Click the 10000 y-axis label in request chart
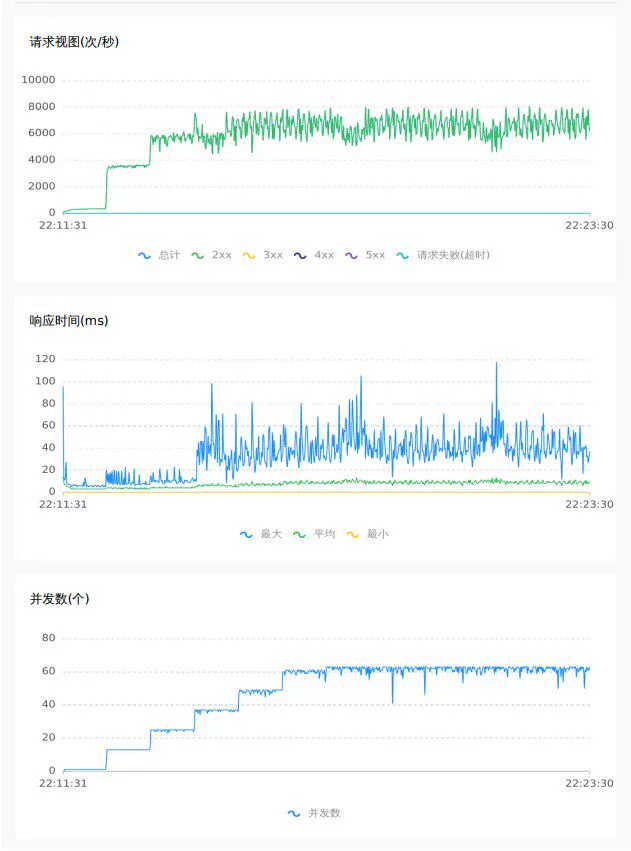Screen dimensions: 631x851 point(38,81)
